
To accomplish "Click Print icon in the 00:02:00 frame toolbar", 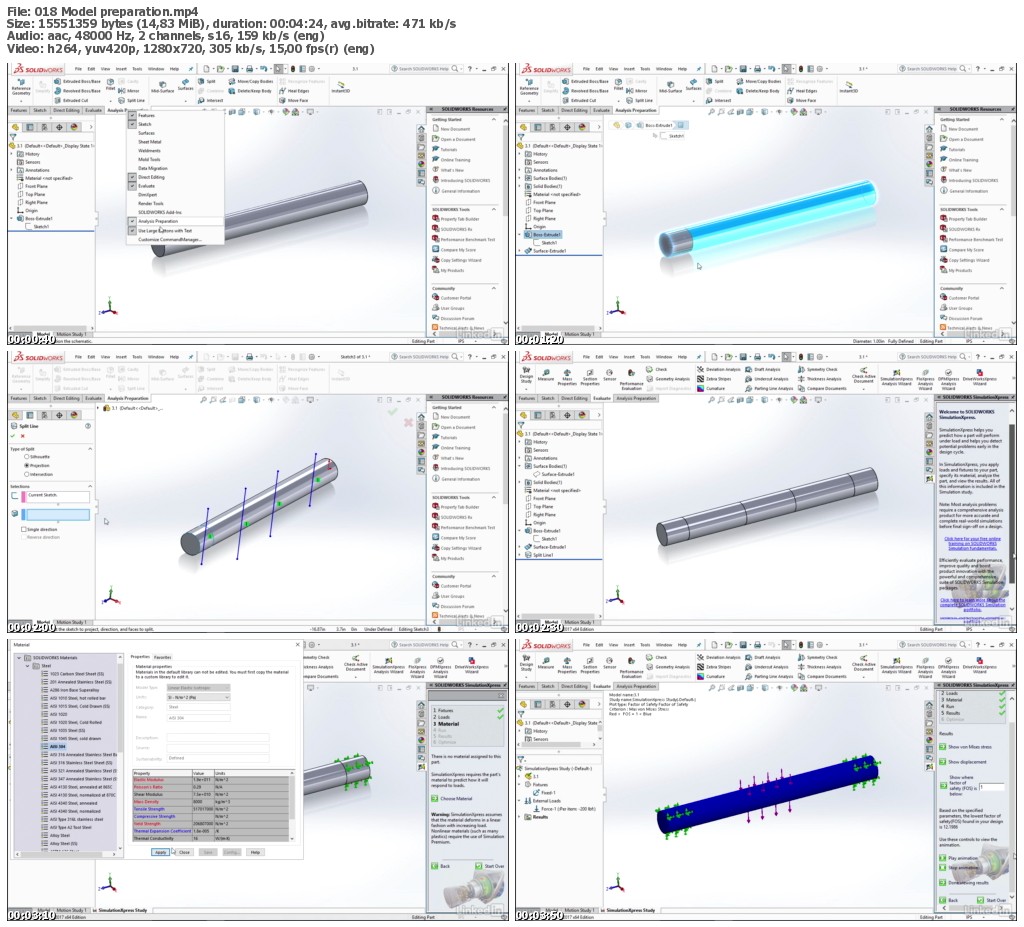I will click(248, 357).
